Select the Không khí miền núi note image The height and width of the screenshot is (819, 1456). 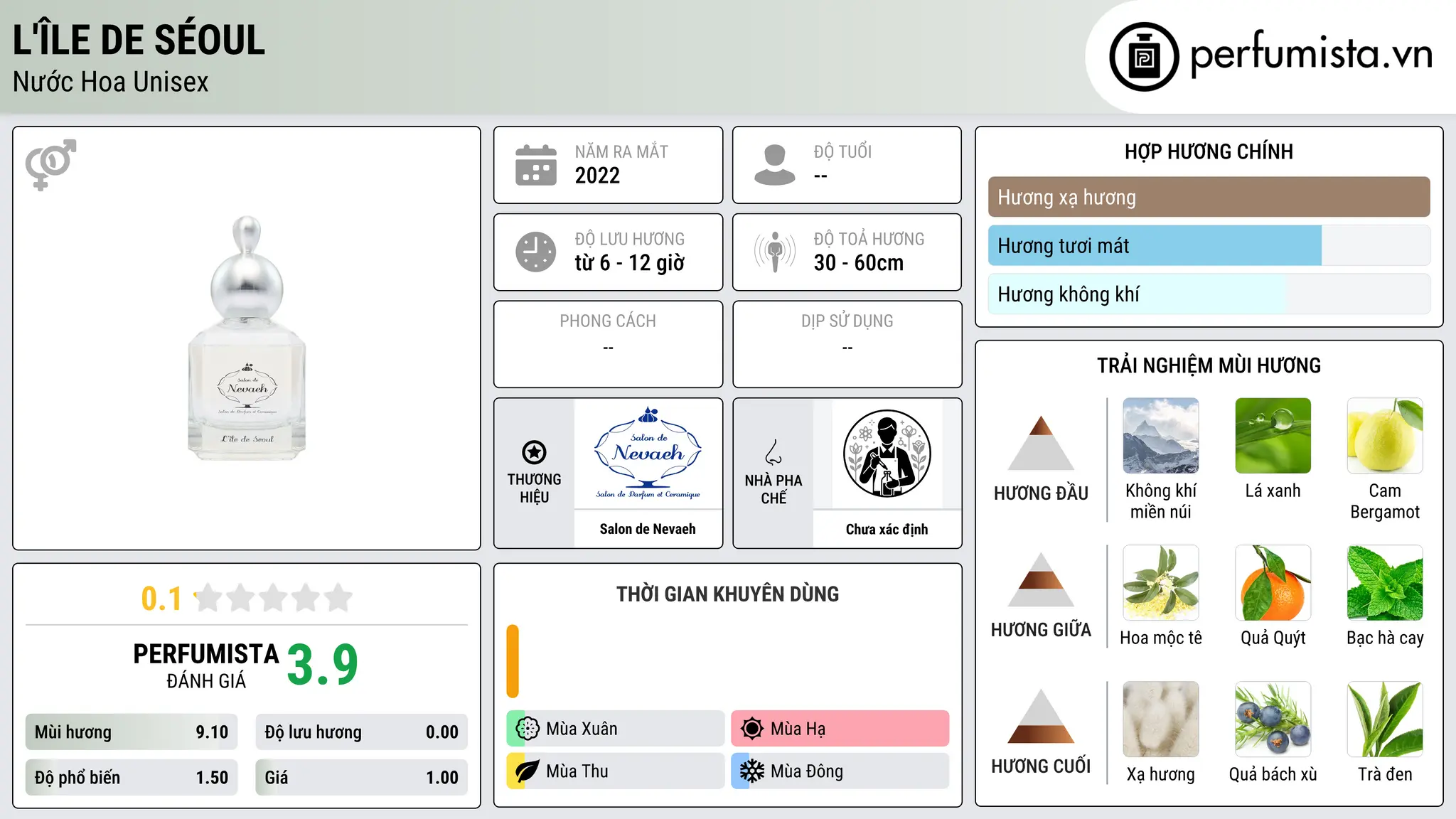(1161, 436)
